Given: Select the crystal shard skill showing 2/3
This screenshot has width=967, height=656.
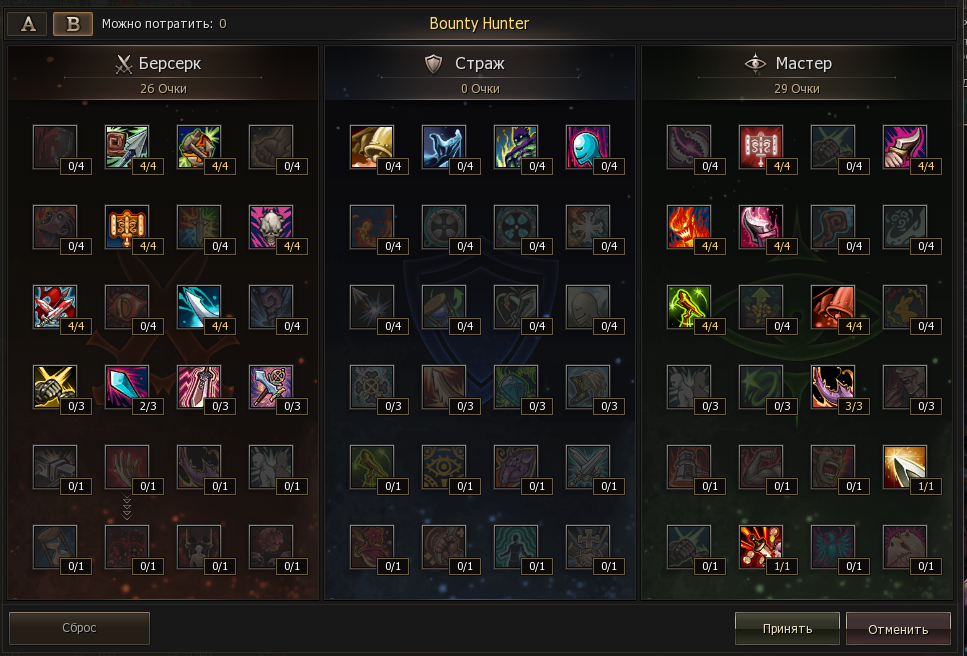Looking at the screenshot, I should [x=126, y=387].
